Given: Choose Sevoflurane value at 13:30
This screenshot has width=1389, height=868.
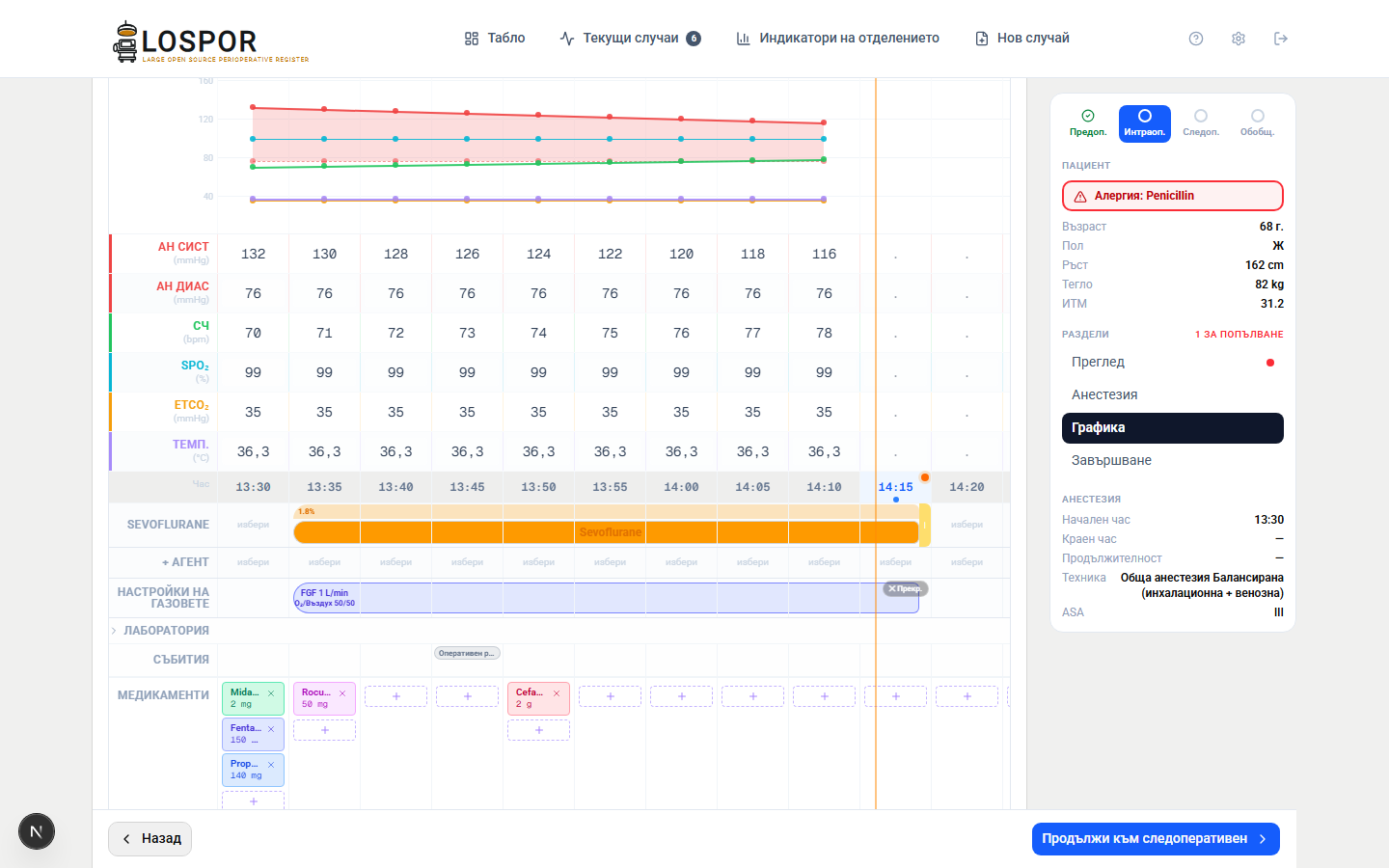Looking at the screenshot, I should (253, 525).
